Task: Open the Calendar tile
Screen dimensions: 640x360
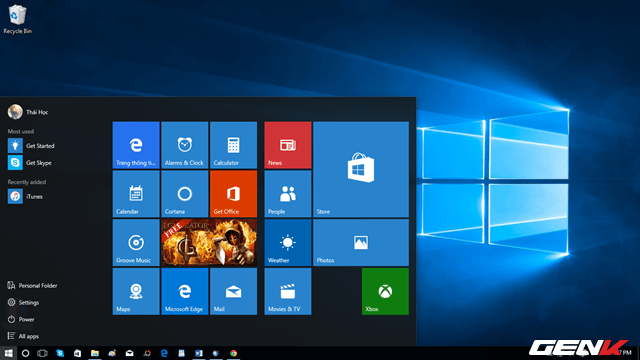Action: click(136, 194)
